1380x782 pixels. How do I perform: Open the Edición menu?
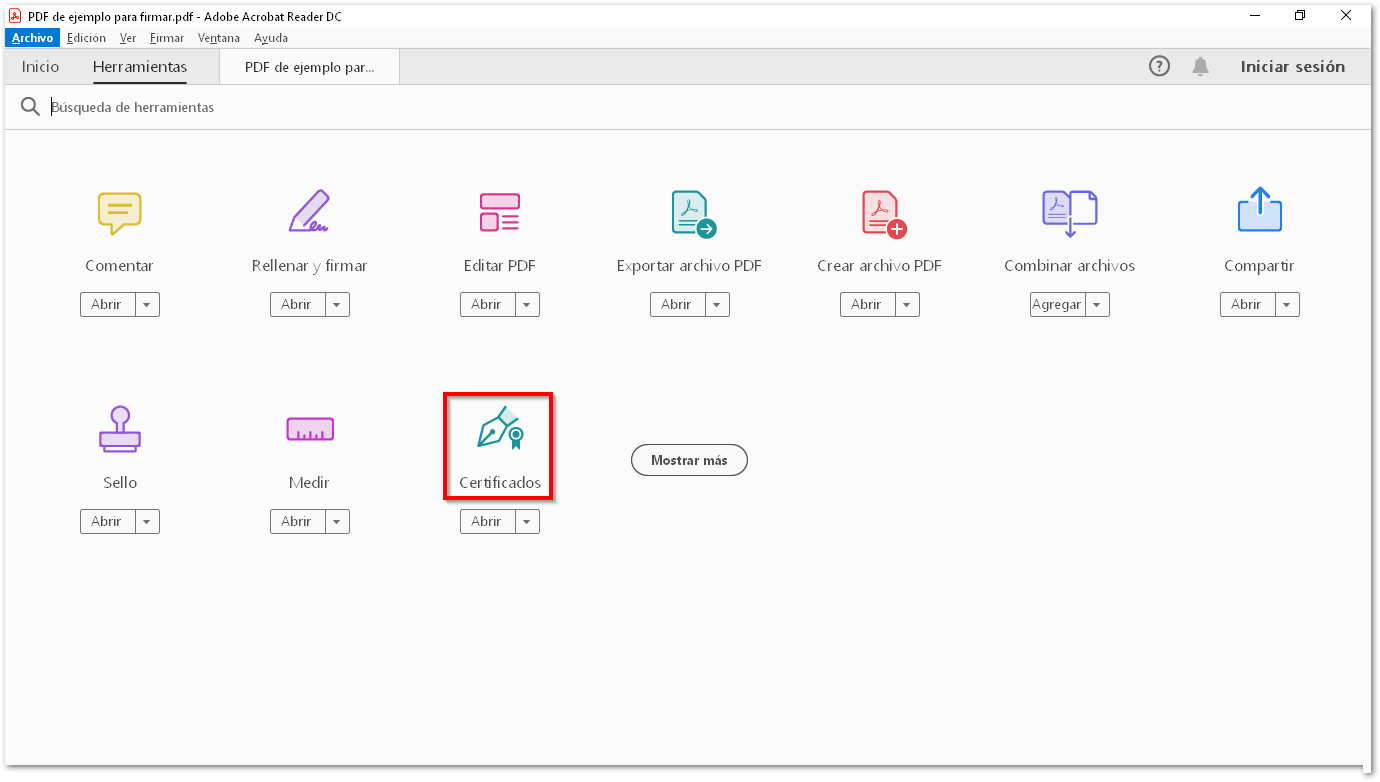click(x=86, y=38)
